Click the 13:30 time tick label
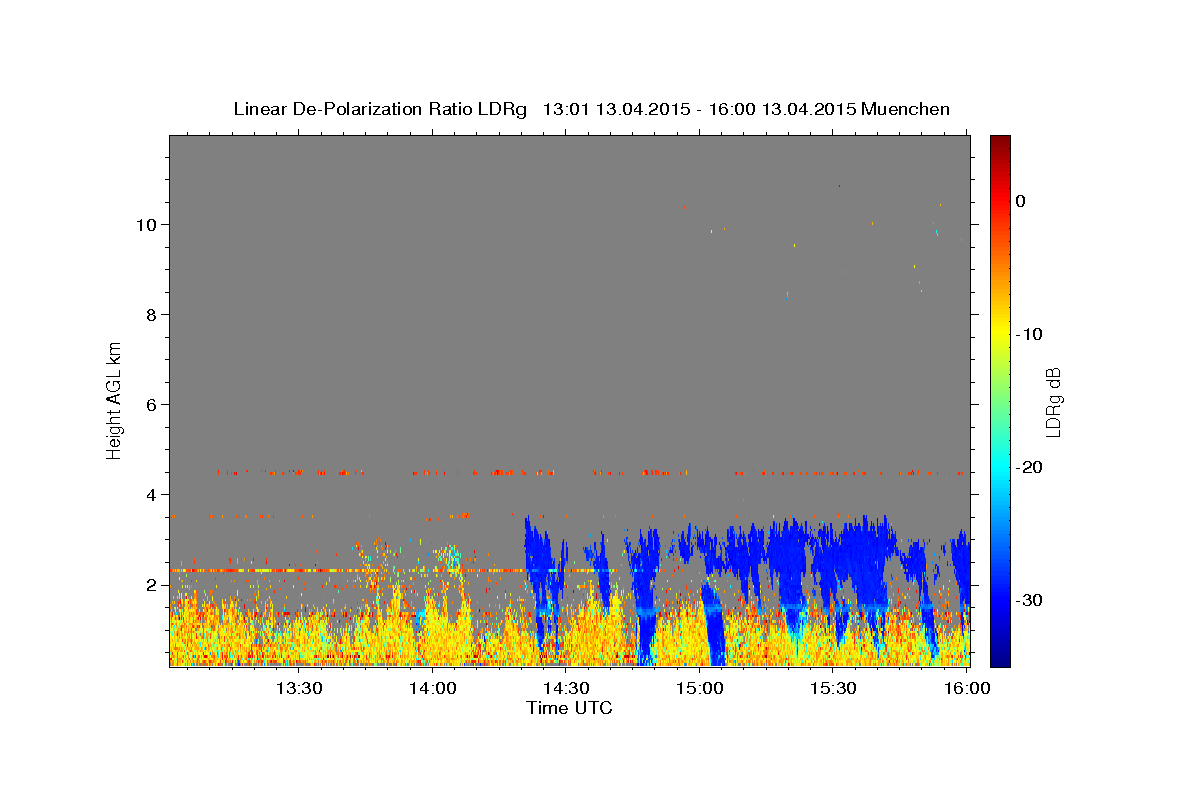This screenshot has height=800, width=1200. (x=299, y=688)
